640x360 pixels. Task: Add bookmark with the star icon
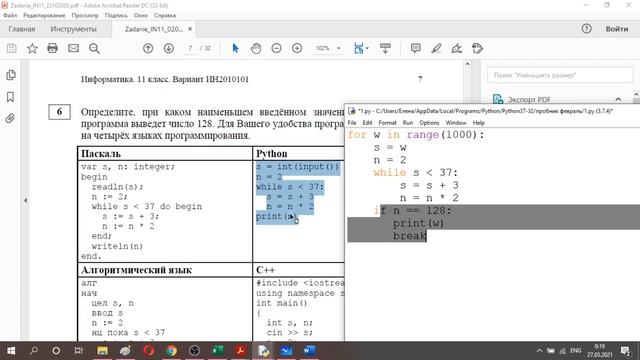[32, 49]
